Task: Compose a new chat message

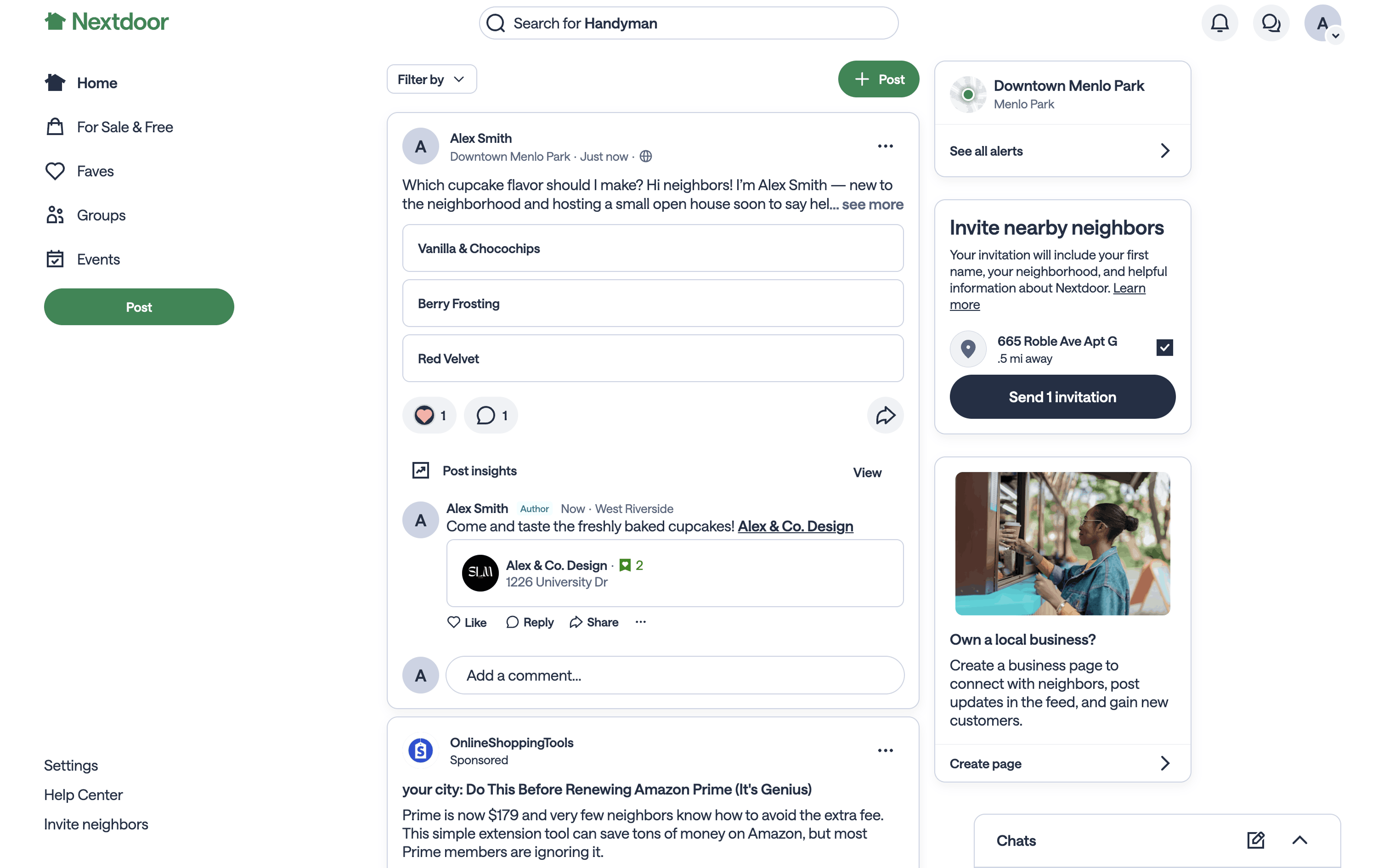Action: pos(1255,840)
